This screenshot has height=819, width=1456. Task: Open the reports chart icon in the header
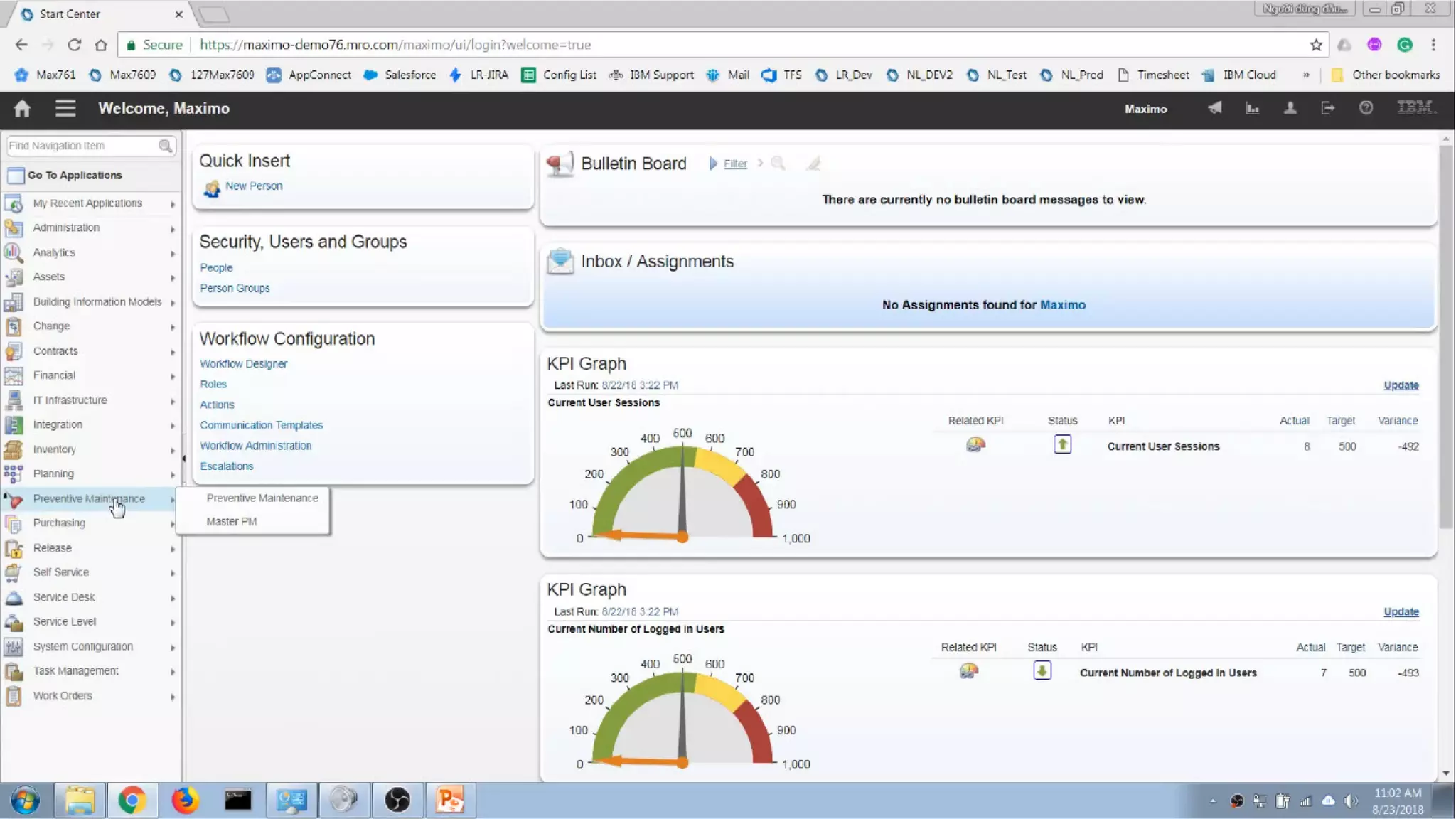point(1252,108)
